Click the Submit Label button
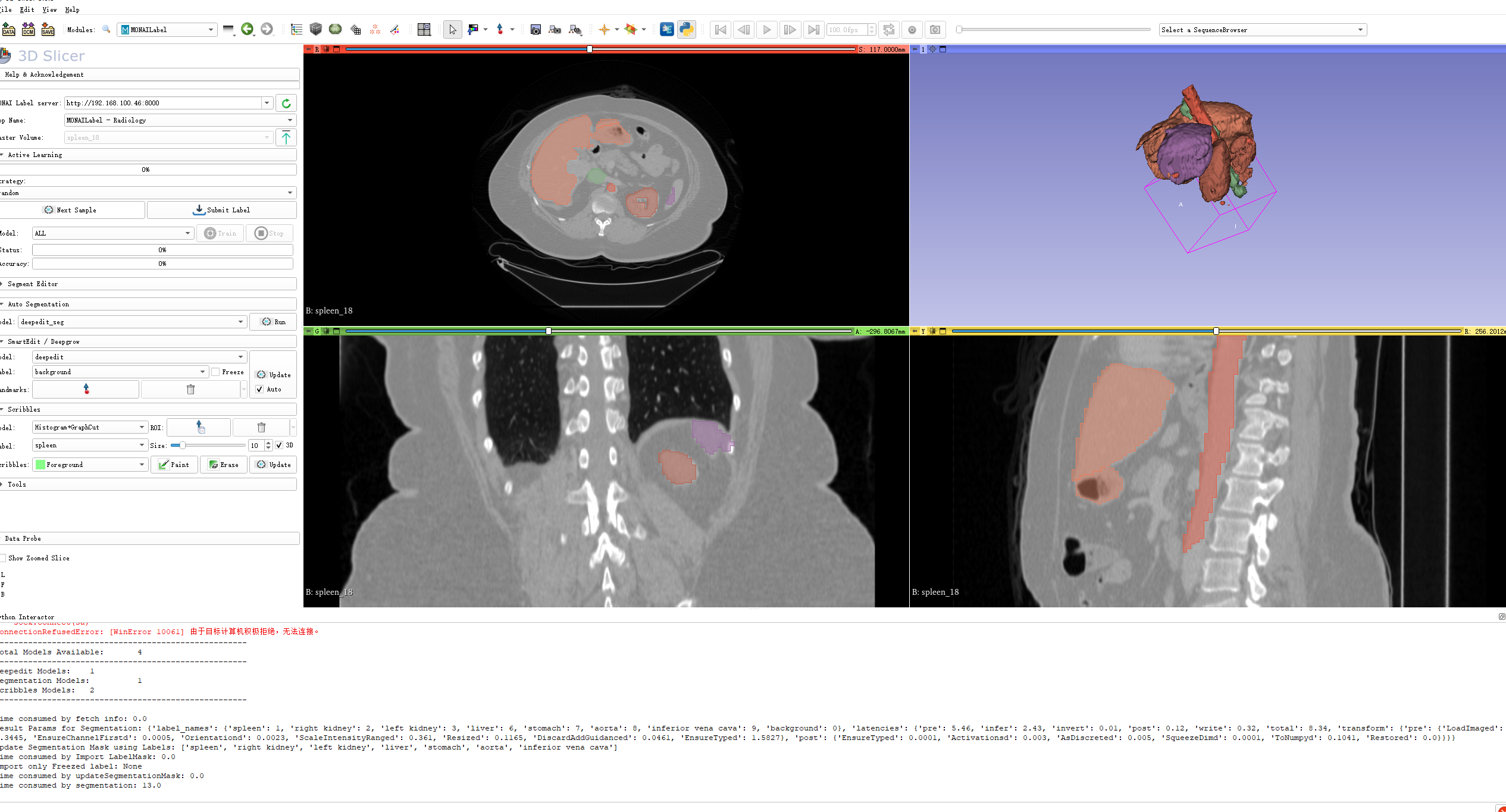1506x812 pixels. [x=221, y=210]
